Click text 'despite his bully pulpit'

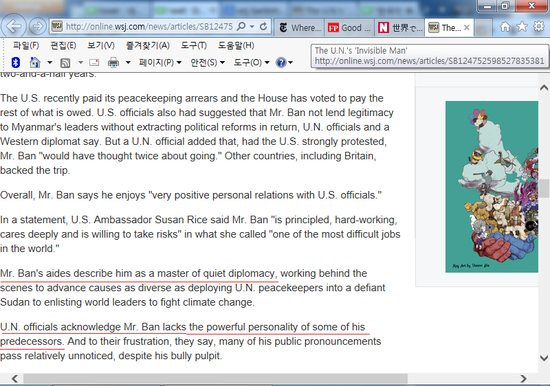pyautogui.click(x=169, y=356)
